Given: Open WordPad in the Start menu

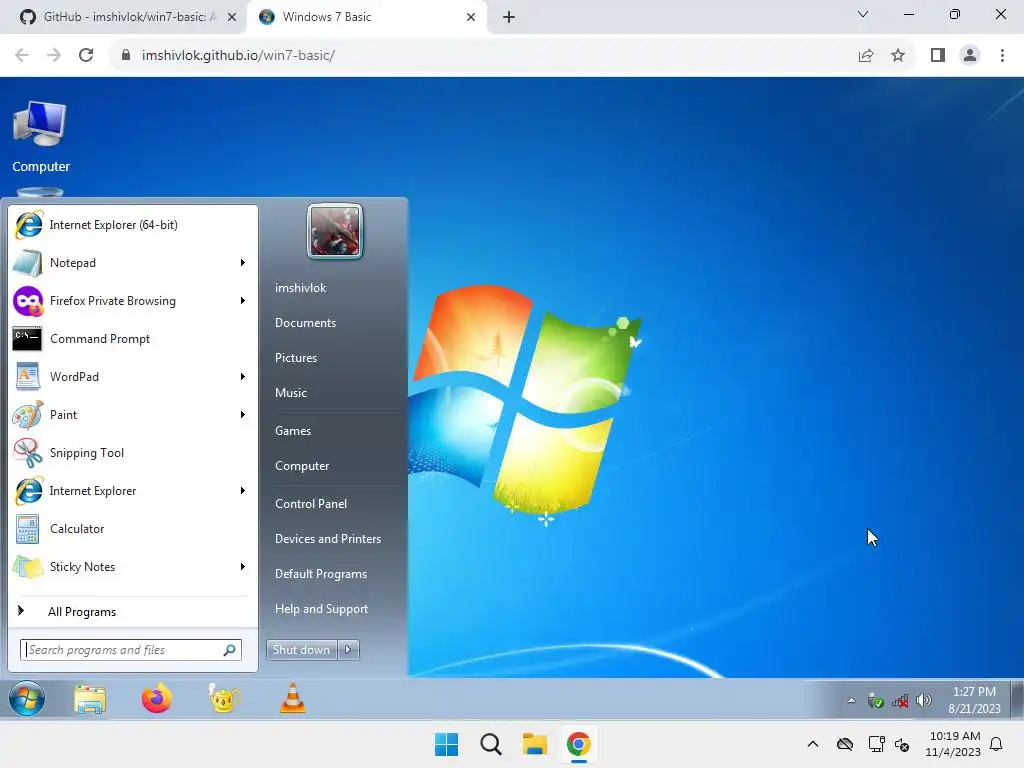Looking at the screenshot, I should click(133, 377).
